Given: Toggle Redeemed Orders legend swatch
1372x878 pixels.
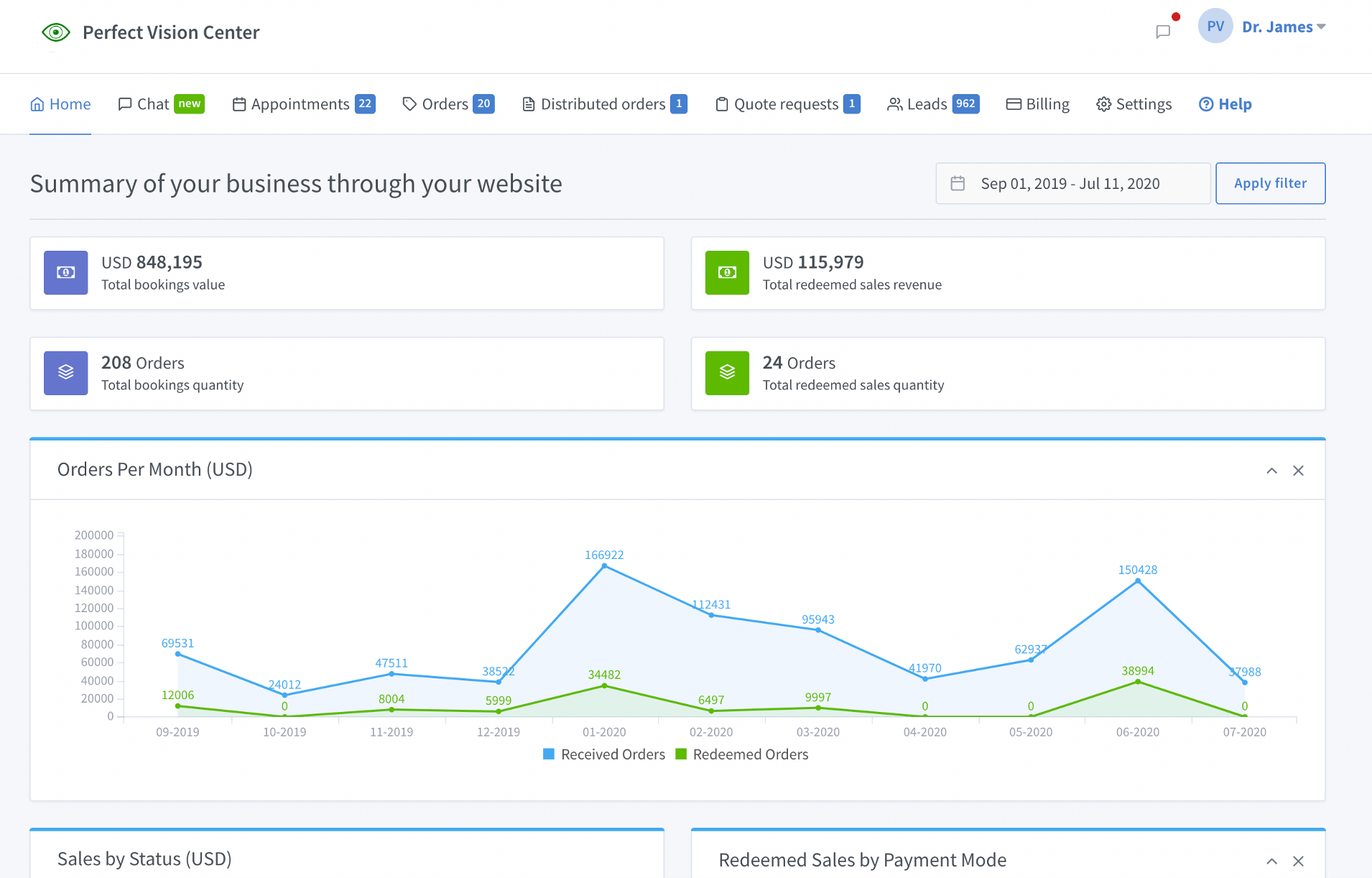Looking at the screenshot, I should coord(681,754).
